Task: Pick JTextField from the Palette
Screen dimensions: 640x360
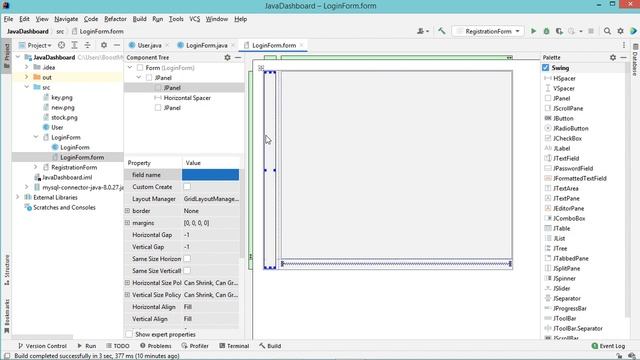Action: (562, 158)
